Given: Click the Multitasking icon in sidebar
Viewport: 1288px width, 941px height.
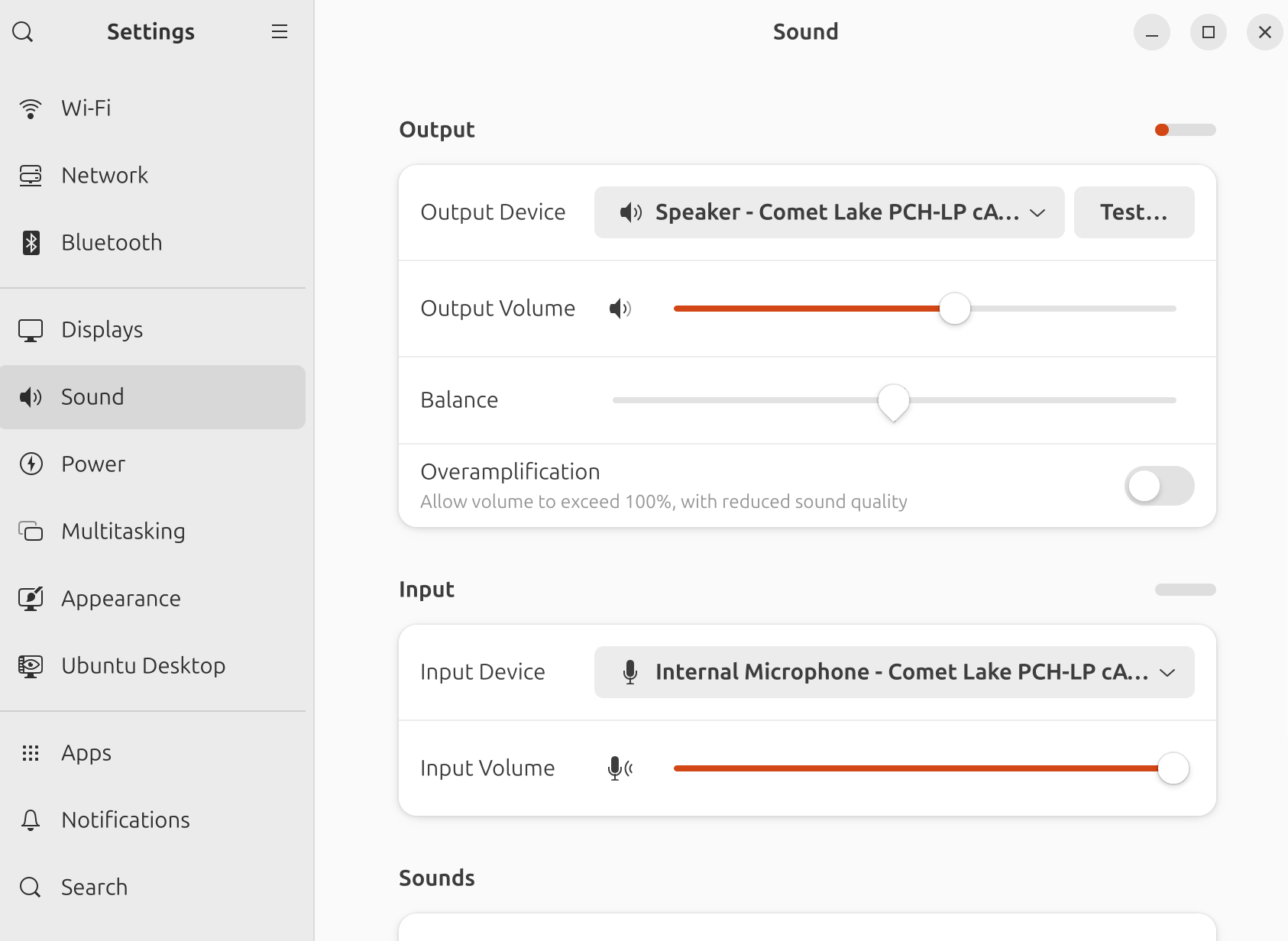Looking at the screenshot, I should (31, 532).
